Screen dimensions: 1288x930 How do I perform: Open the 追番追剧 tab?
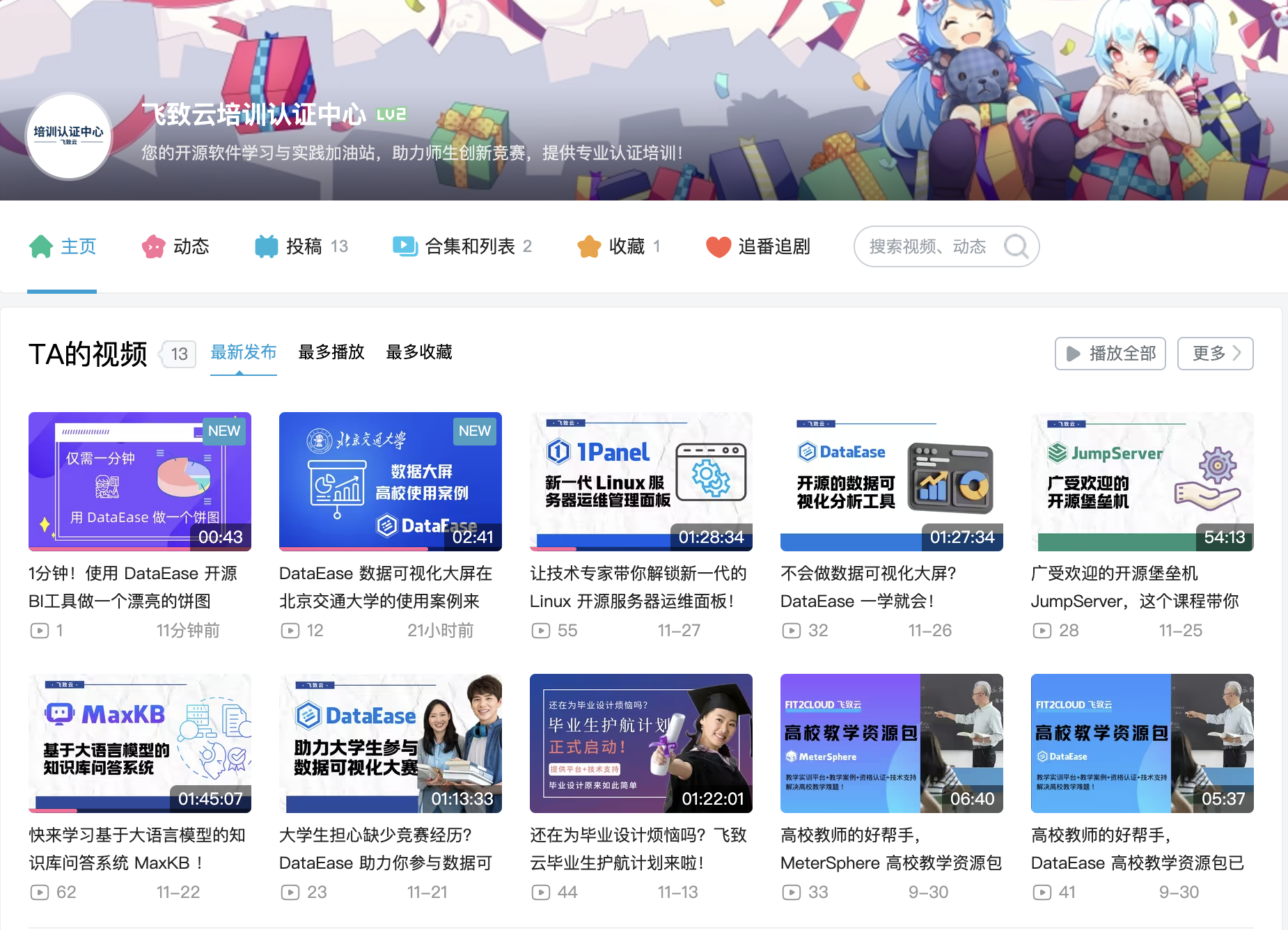[x=757, y=246]
